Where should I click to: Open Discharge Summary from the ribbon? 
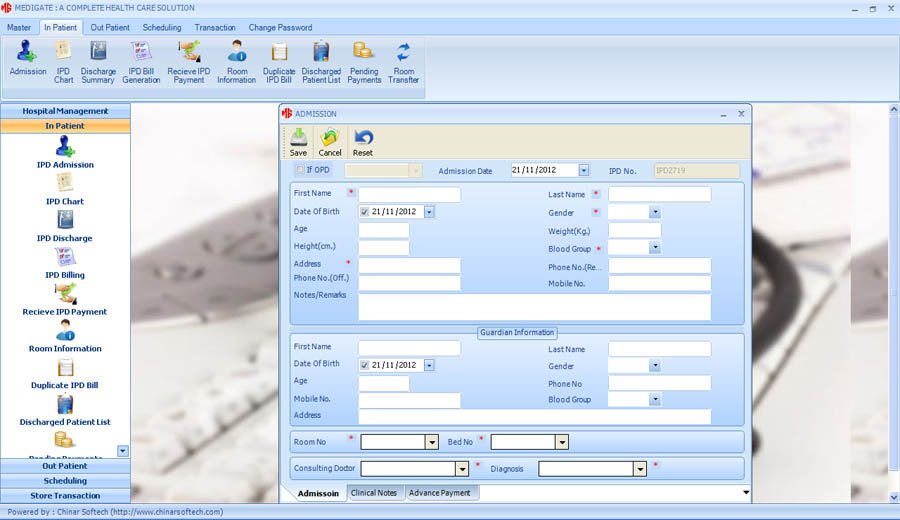click(98, 63)
